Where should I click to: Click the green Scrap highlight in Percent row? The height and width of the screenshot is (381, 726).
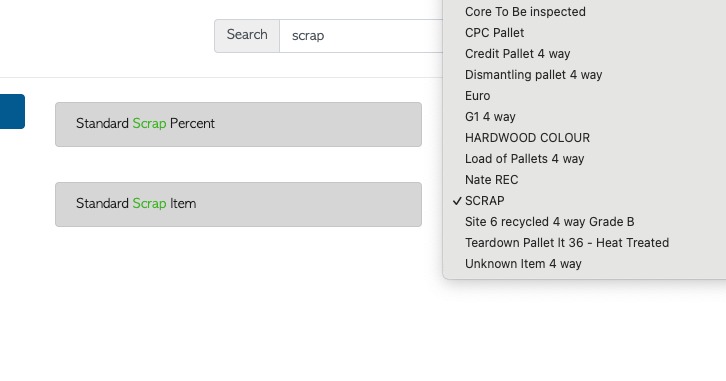149,124
